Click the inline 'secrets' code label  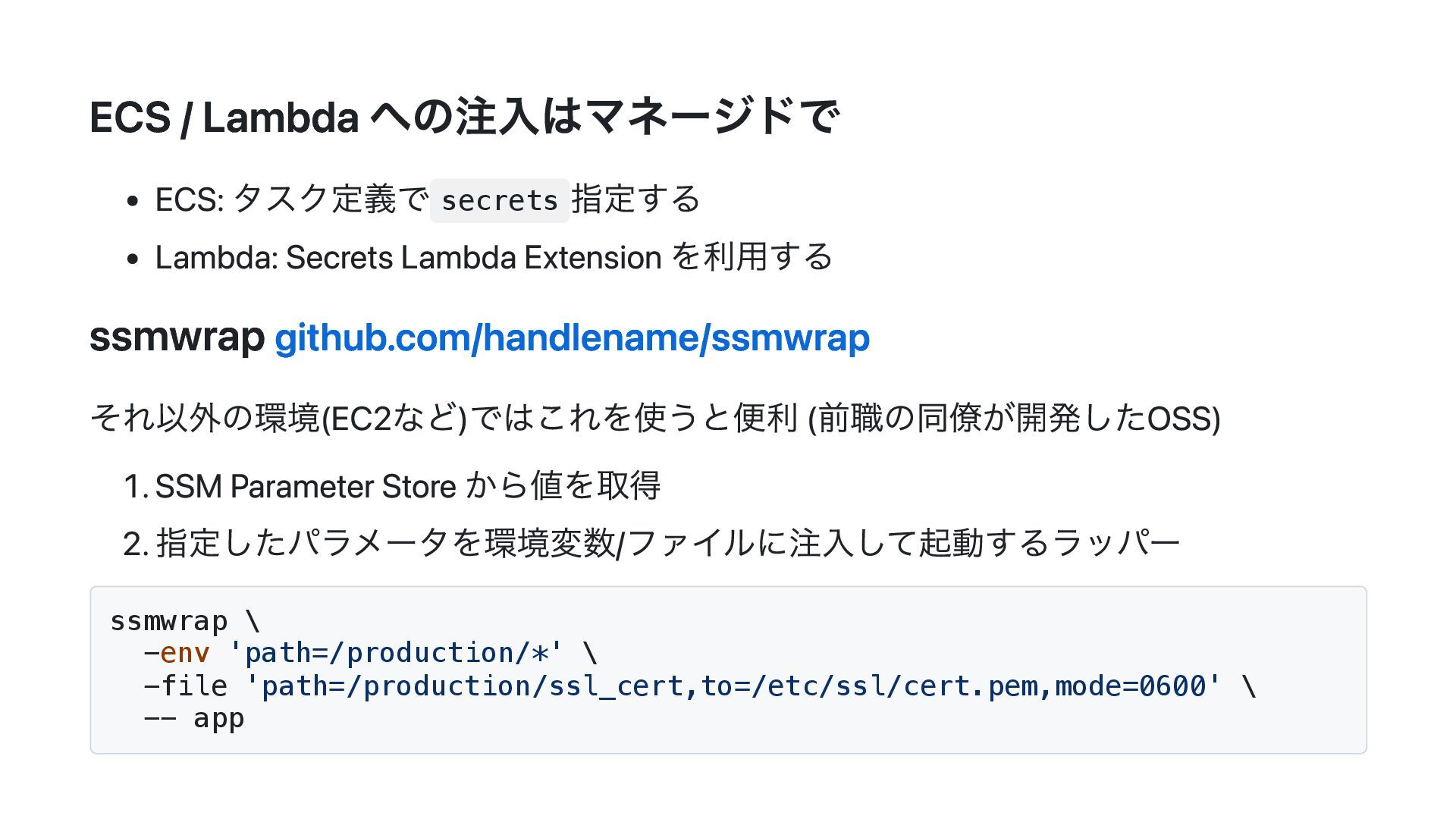(x=500, y=201)
